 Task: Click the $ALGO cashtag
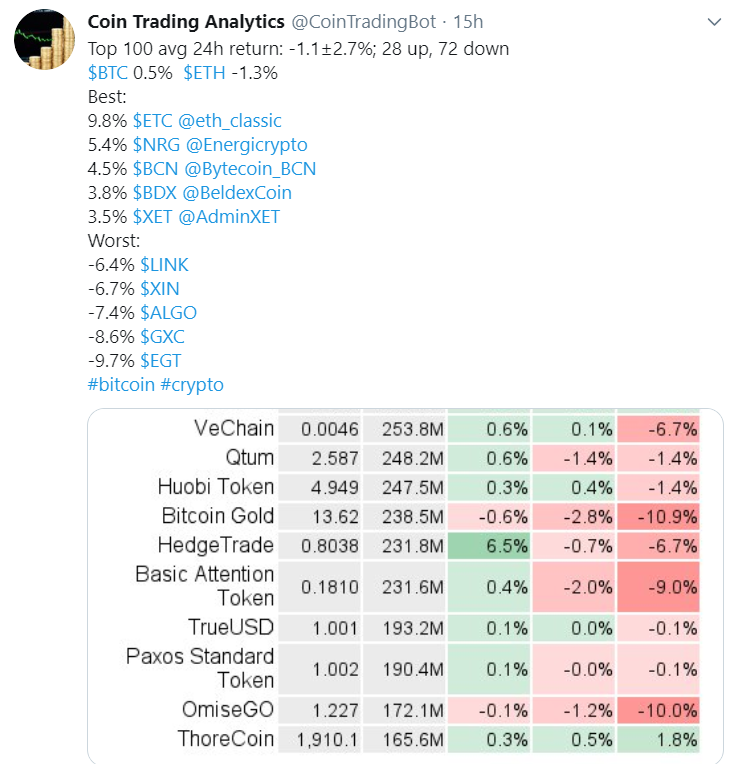click(168, 313)
